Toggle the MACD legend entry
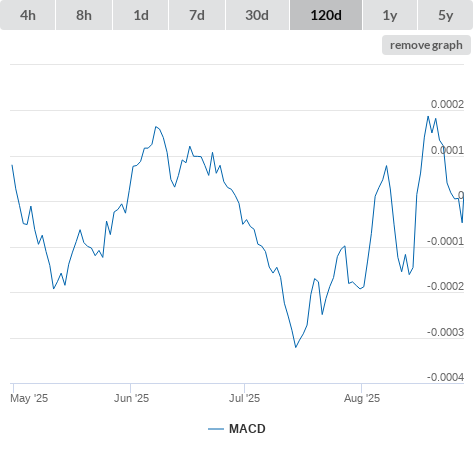This screenshot has width=474, height=455. tap(247, 429)
